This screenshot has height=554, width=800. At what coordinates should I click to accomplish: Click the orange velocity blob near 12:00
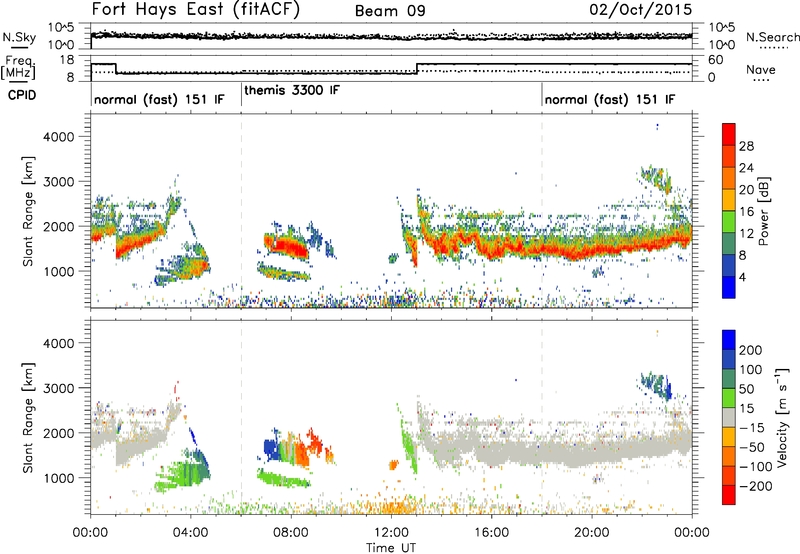[393, 465]
